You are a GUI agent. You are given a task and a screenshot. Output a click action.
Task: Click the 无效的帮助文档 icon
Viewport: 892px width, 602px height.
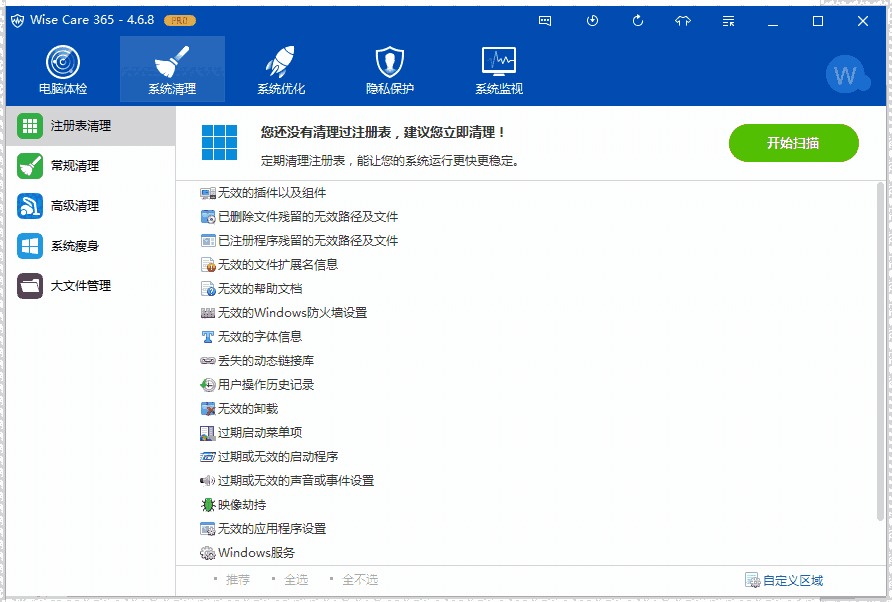point(208,288)
